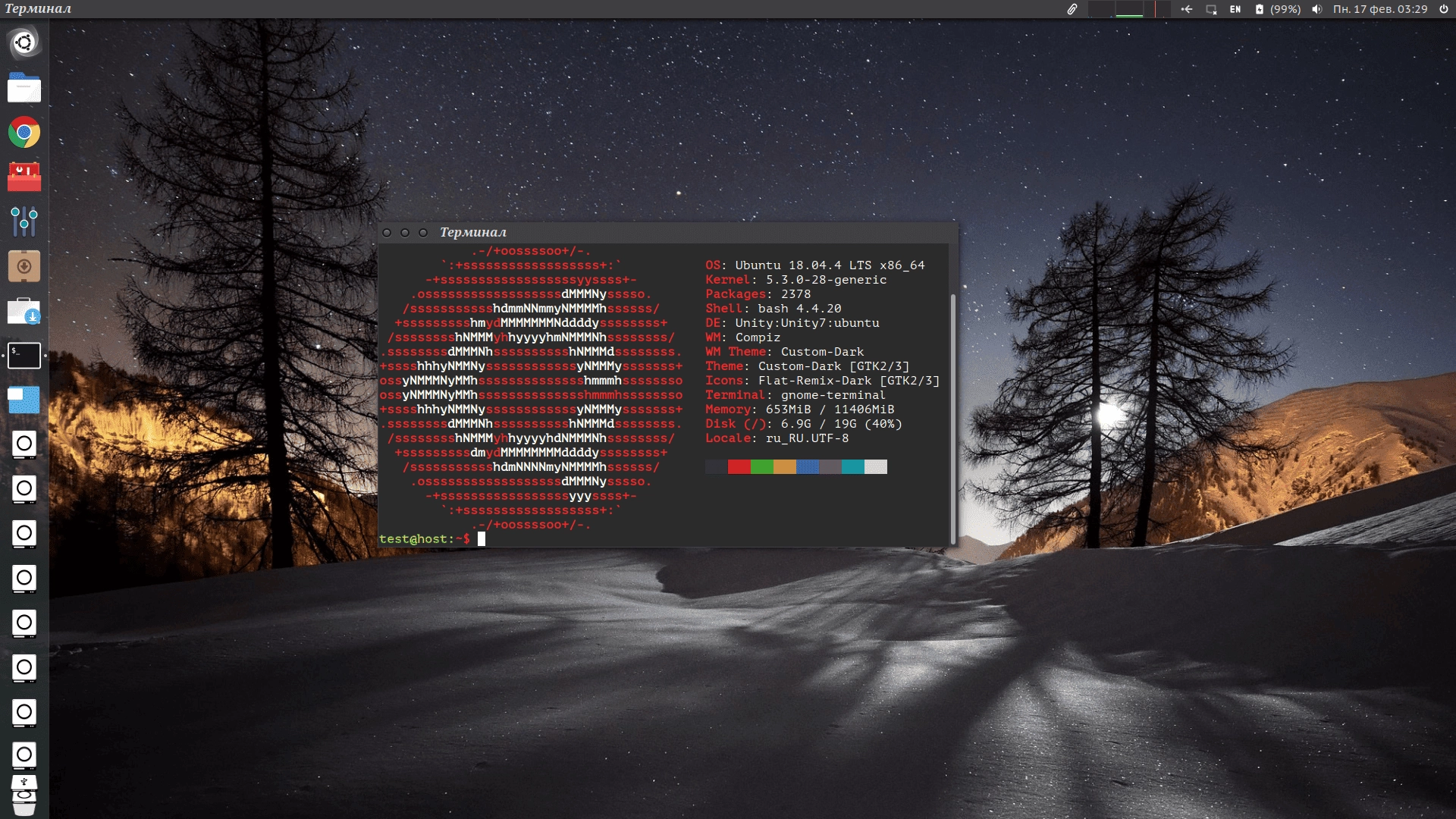
Task: Click the dark gray color block
Action: coord(717,467)
